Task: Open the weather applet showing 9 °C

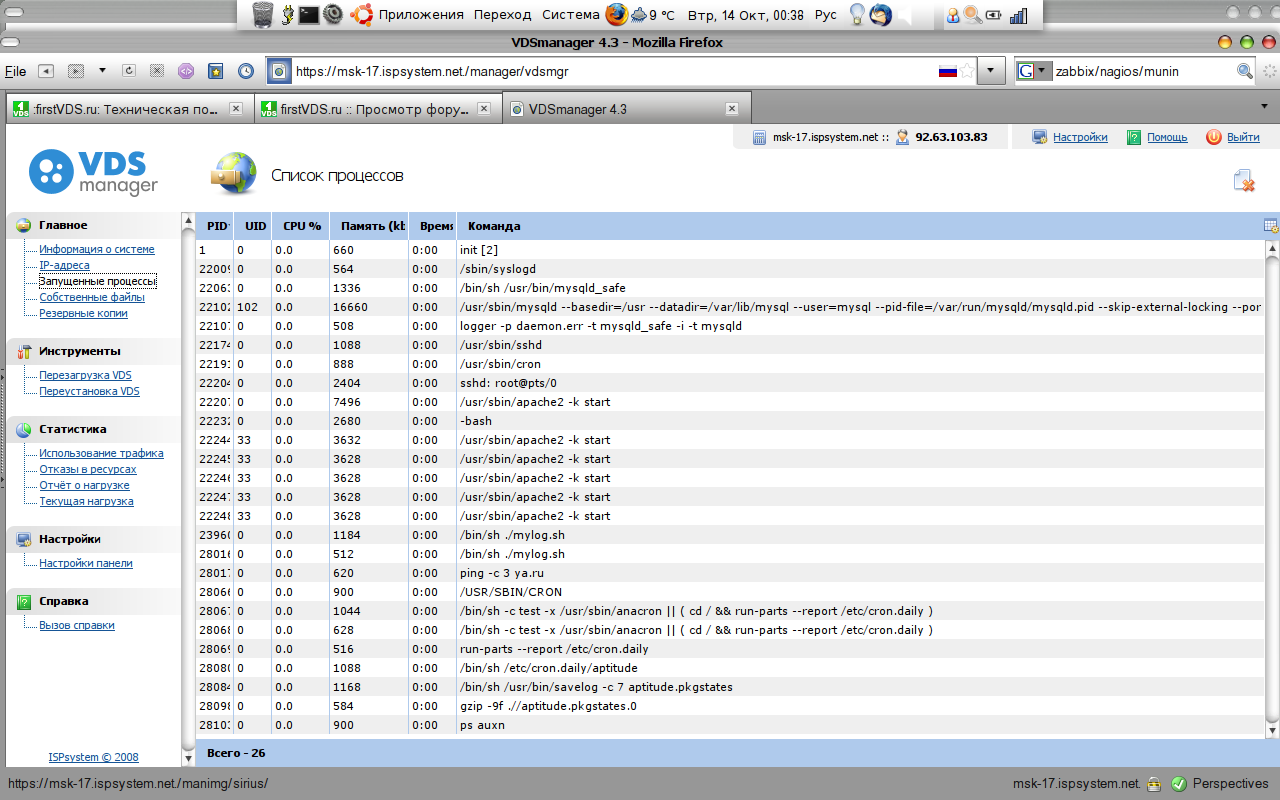Action: (653, 15)
